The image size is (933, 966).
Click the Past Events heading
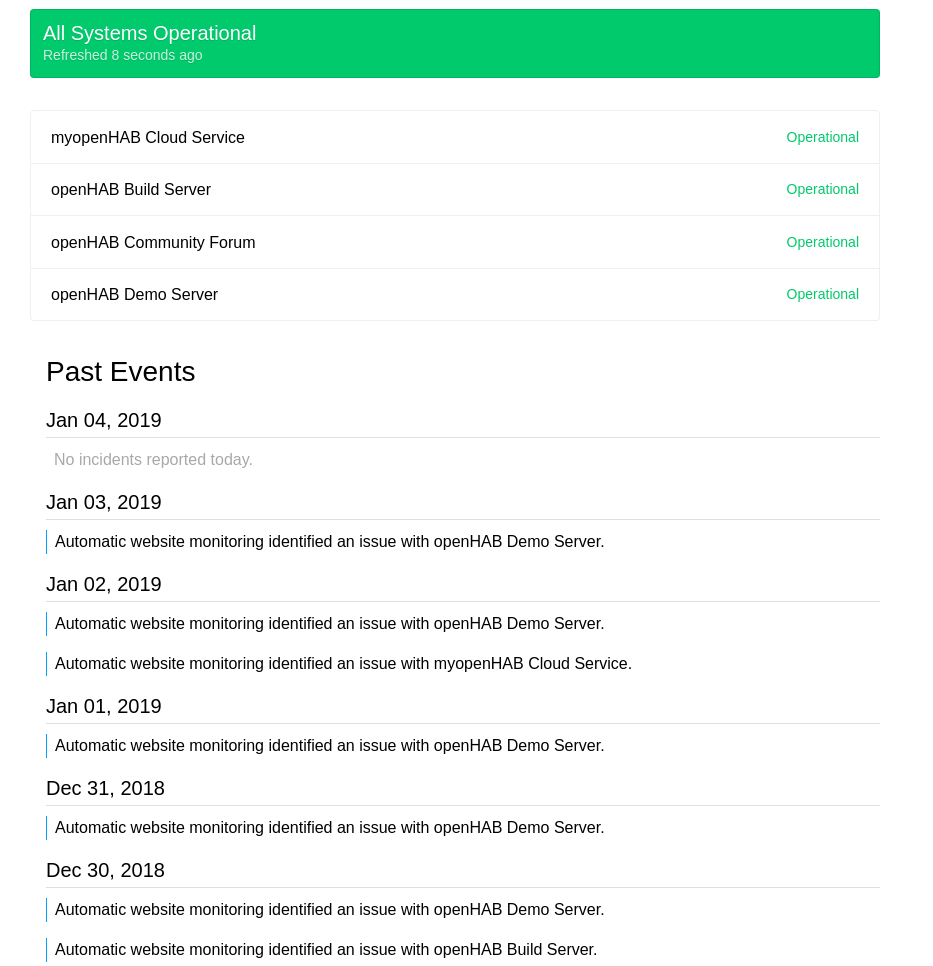click(x=120, y=371)
